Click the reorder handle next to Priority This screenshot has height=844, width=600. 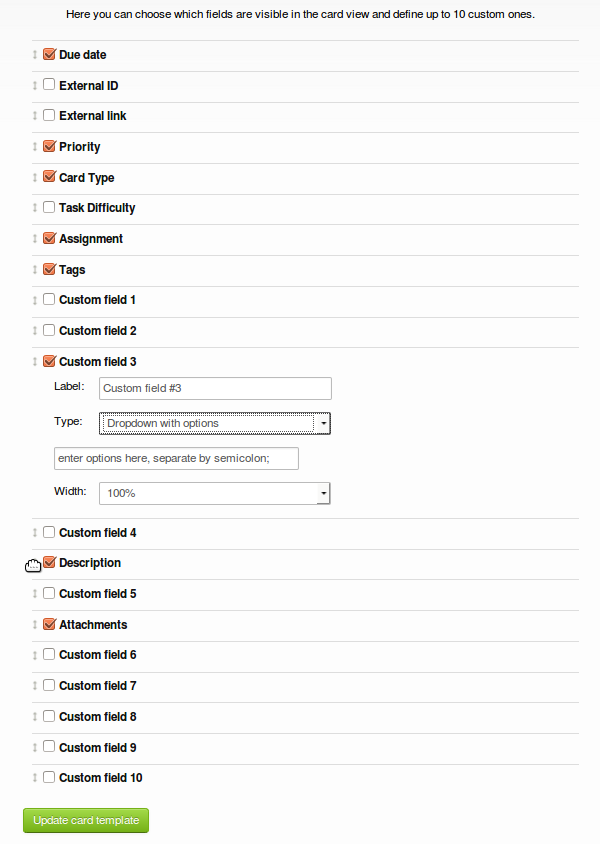[x=35, y=147]
